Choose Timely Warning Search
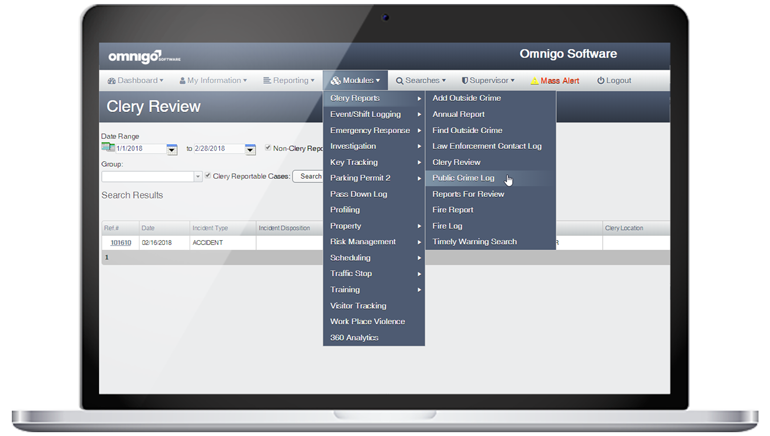770x436 pixels. click(491, 242)
